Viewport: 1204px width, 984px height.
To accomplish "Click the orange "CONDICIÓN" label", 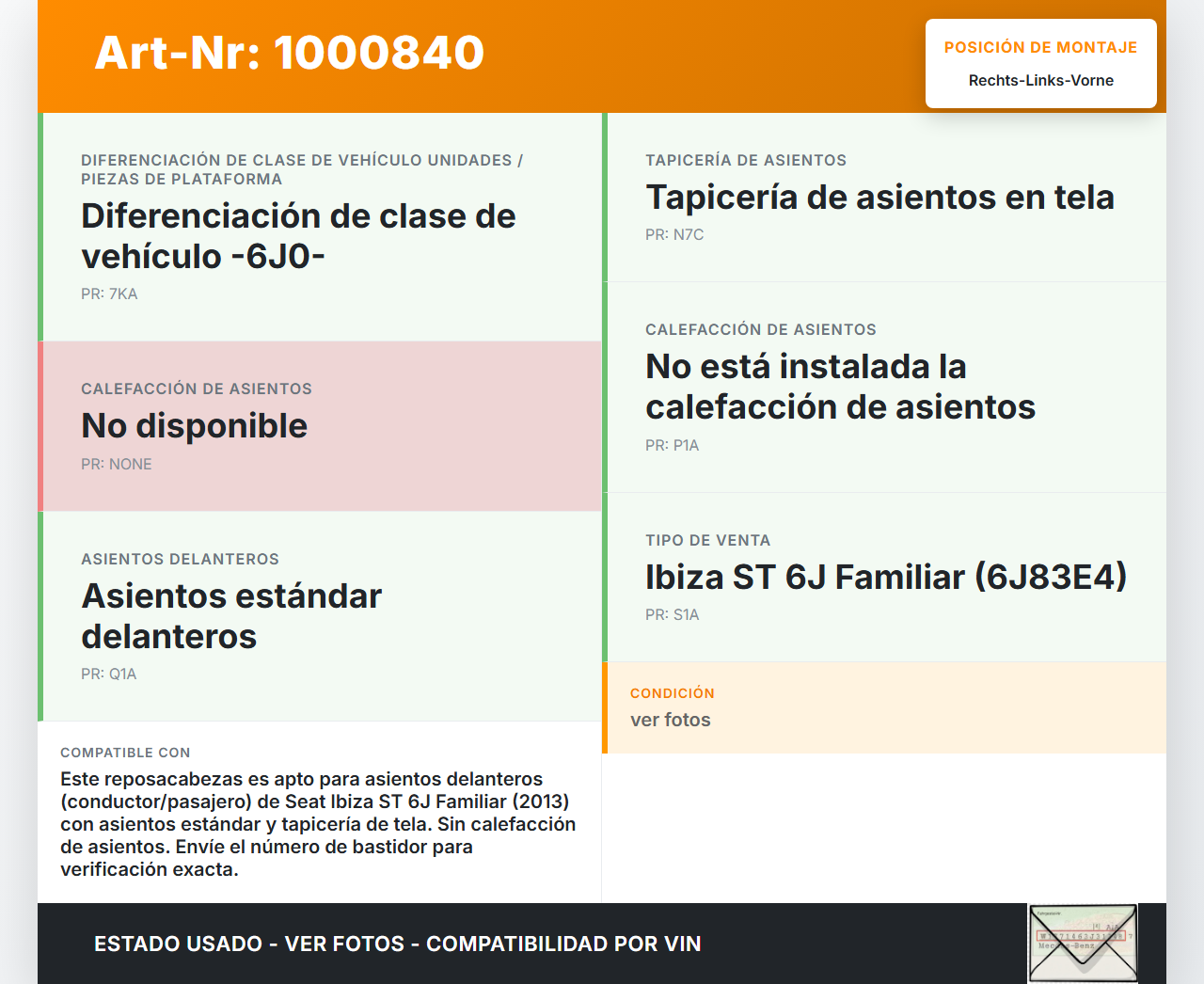I will pyautogui.click(x=673, y=693).
